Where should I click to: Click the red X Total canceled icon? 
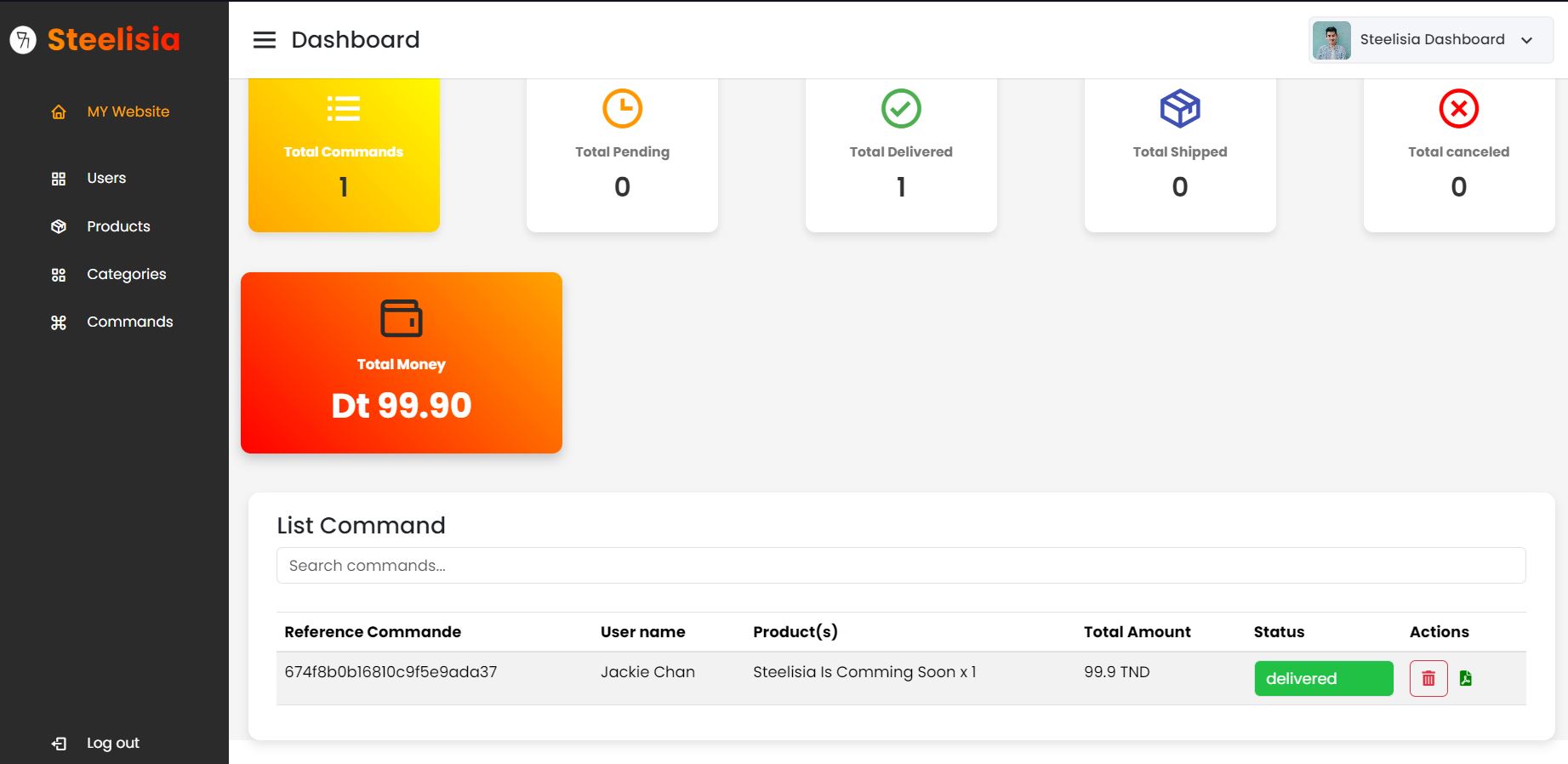pyautogui.click(x=1458, y=109)
